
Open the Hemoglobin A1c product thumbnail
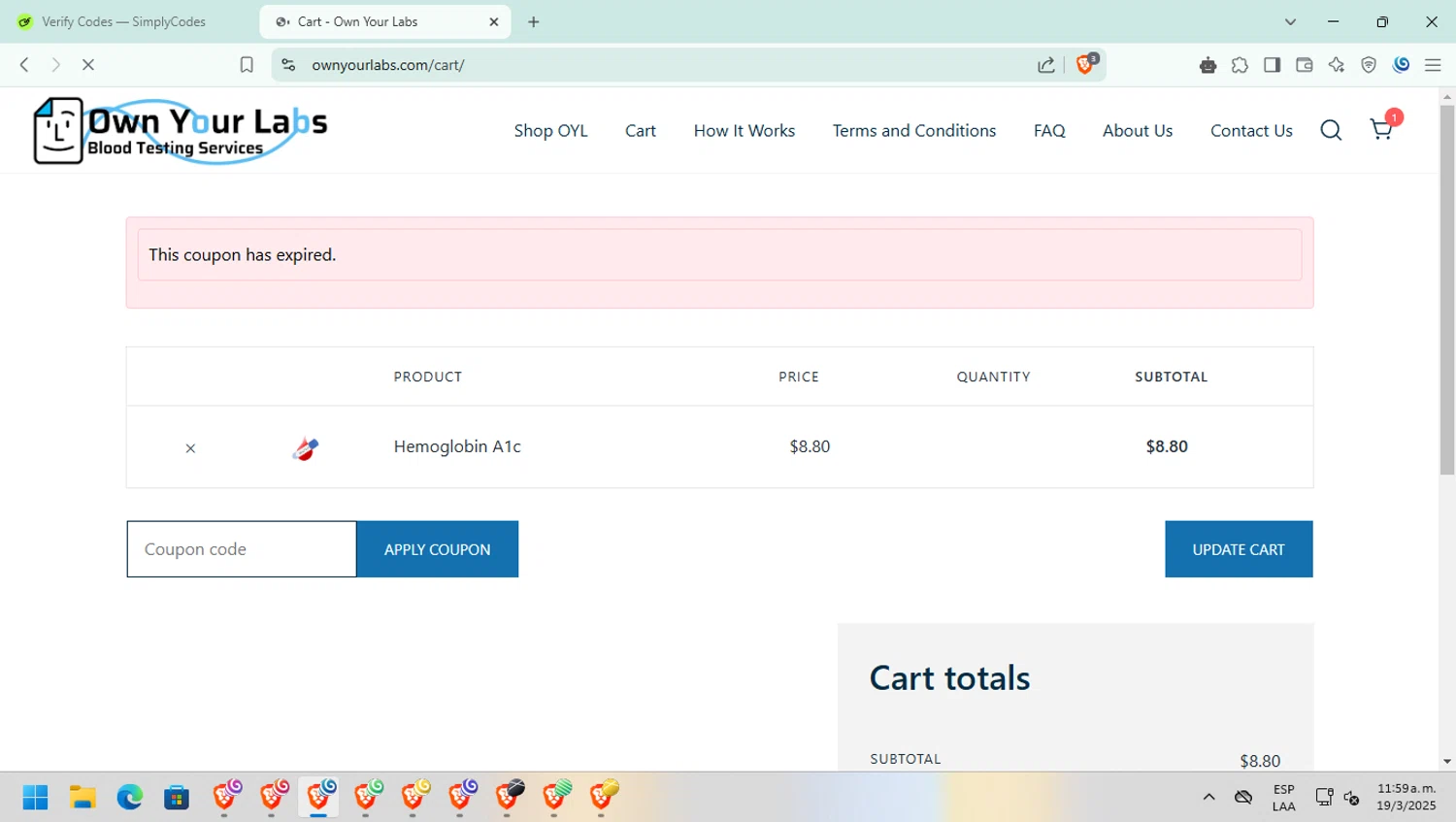click(x=305, y=448)
